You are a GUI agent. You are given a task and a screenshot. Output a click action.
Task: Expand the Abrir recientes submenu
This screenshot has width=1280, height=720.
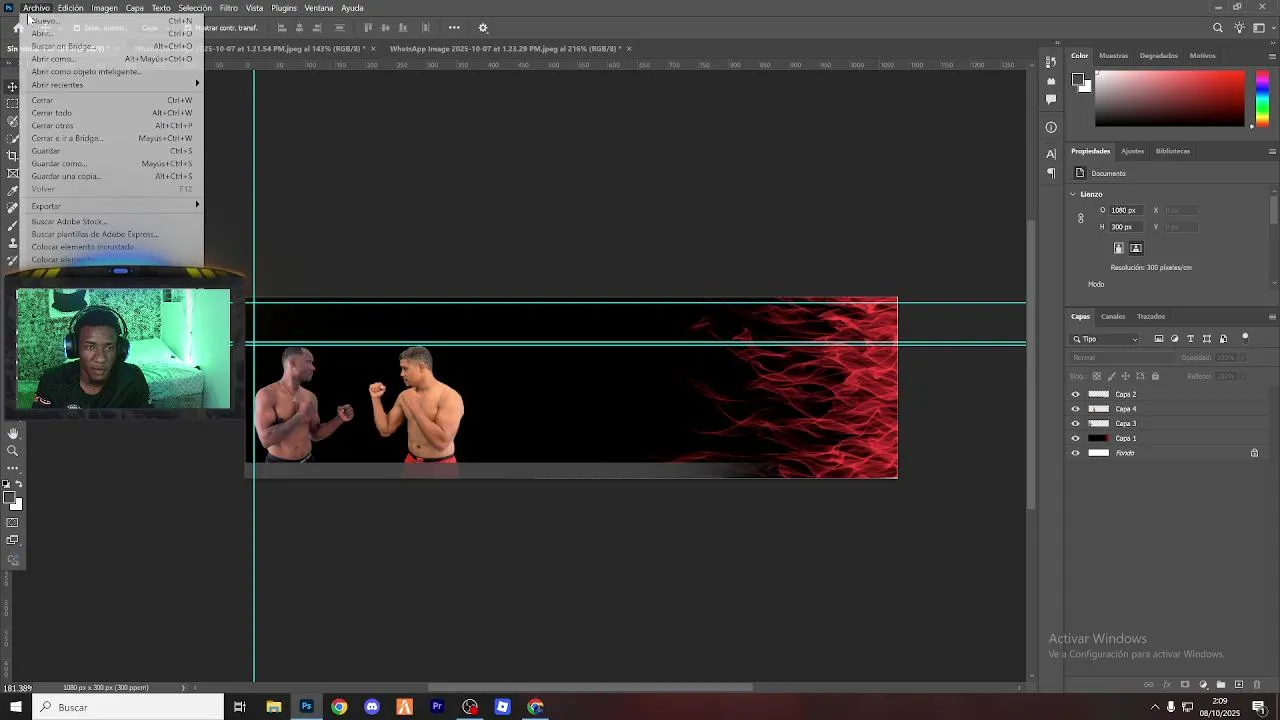click(x=115, y=85)
